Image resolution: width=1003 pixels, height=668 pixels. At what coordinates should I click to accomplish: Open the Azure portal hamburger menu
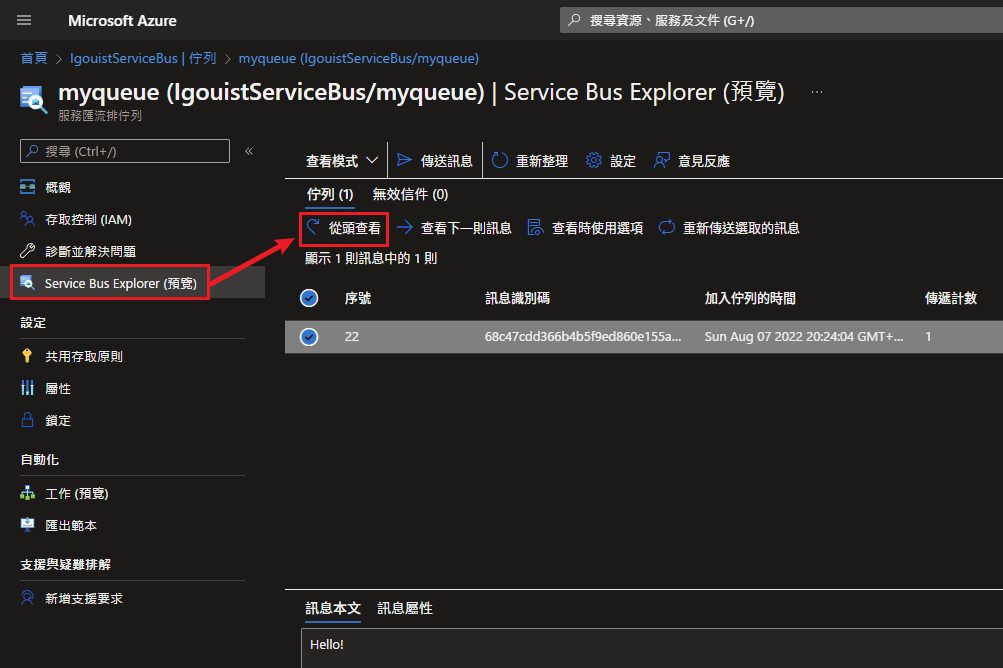pos(24,20)
